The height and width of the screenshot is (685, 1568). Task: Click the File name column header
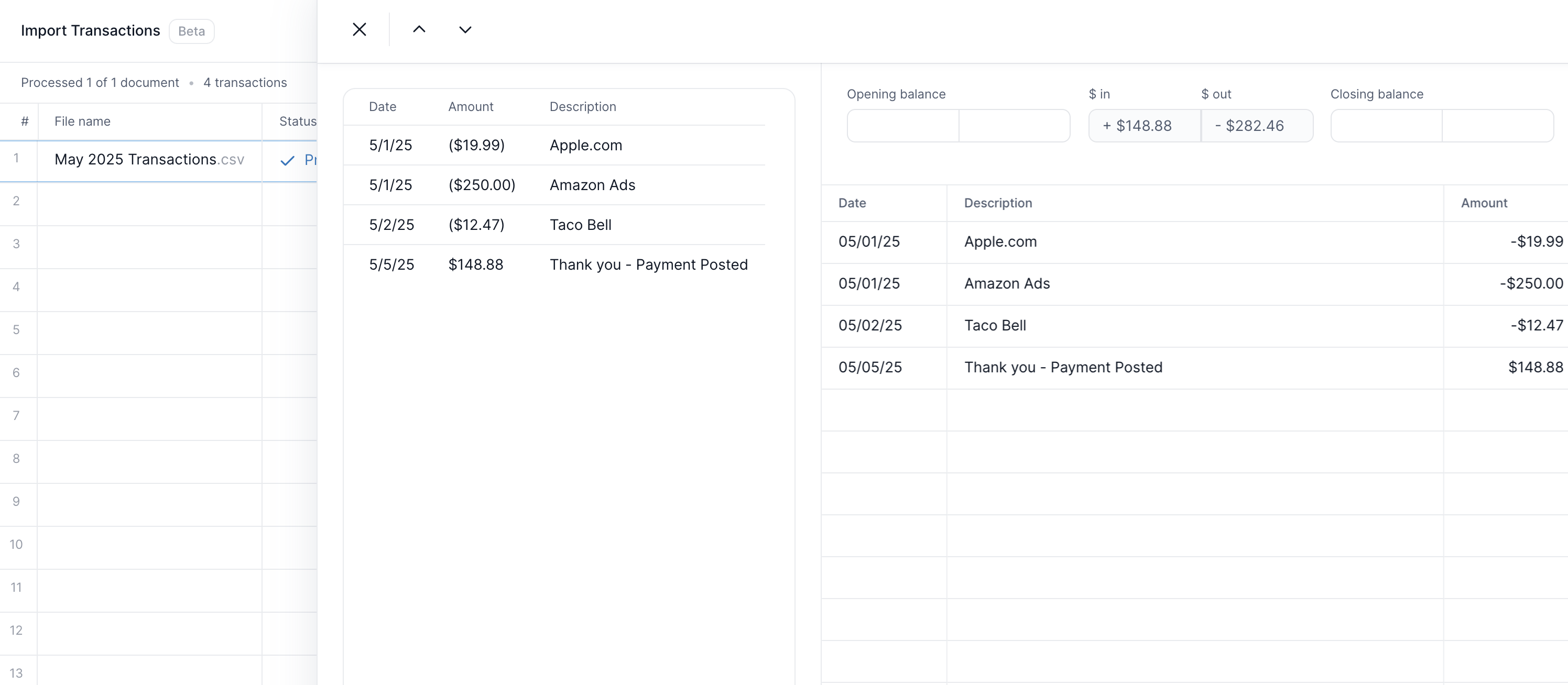coord(83,121)
